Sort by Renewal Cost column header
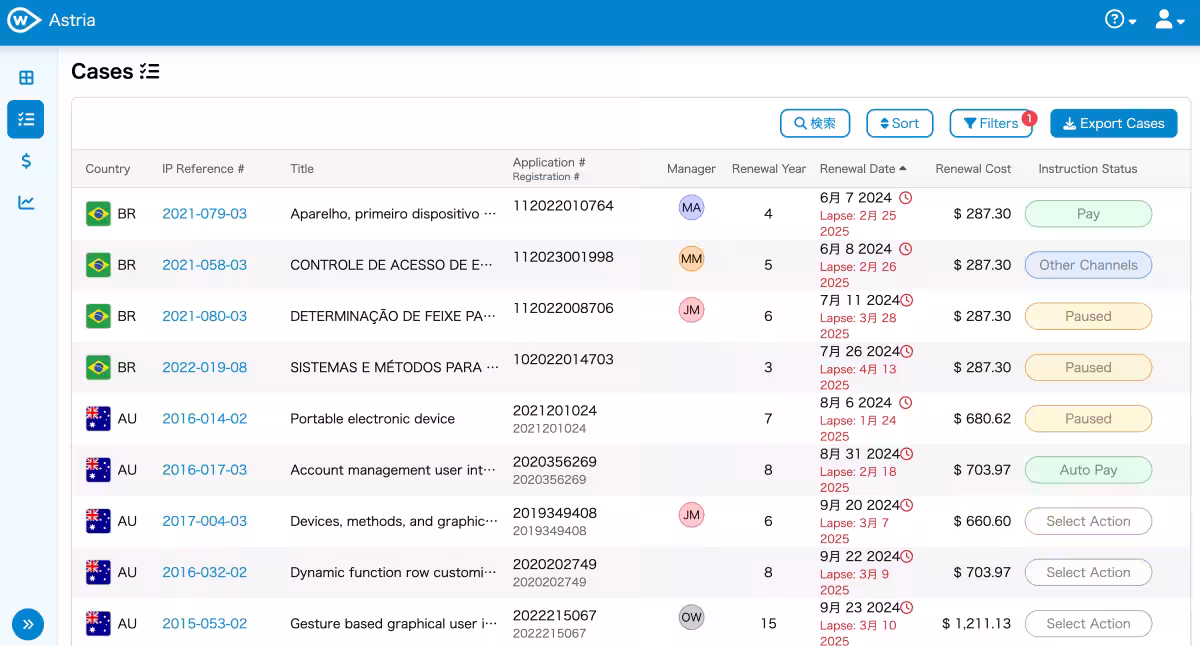This screenshot has height=646, width=1200. pos(973,169)
